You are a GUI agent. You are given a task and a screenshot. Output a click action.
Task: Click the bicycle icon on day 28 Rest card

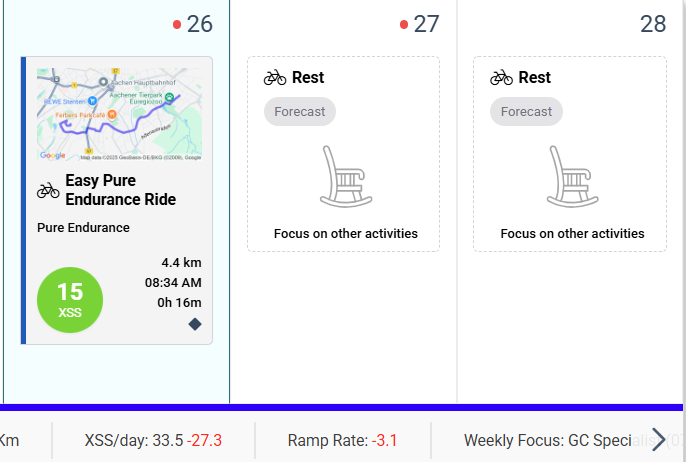click(x=501, y=77)
